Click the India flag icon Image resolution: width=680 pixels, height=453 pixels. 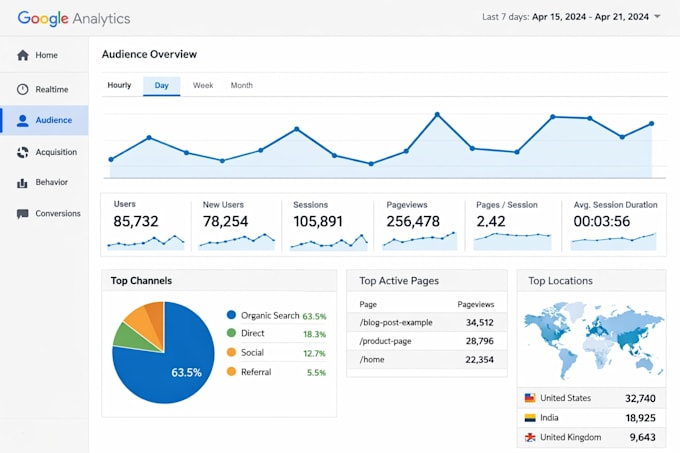(530, 417)
